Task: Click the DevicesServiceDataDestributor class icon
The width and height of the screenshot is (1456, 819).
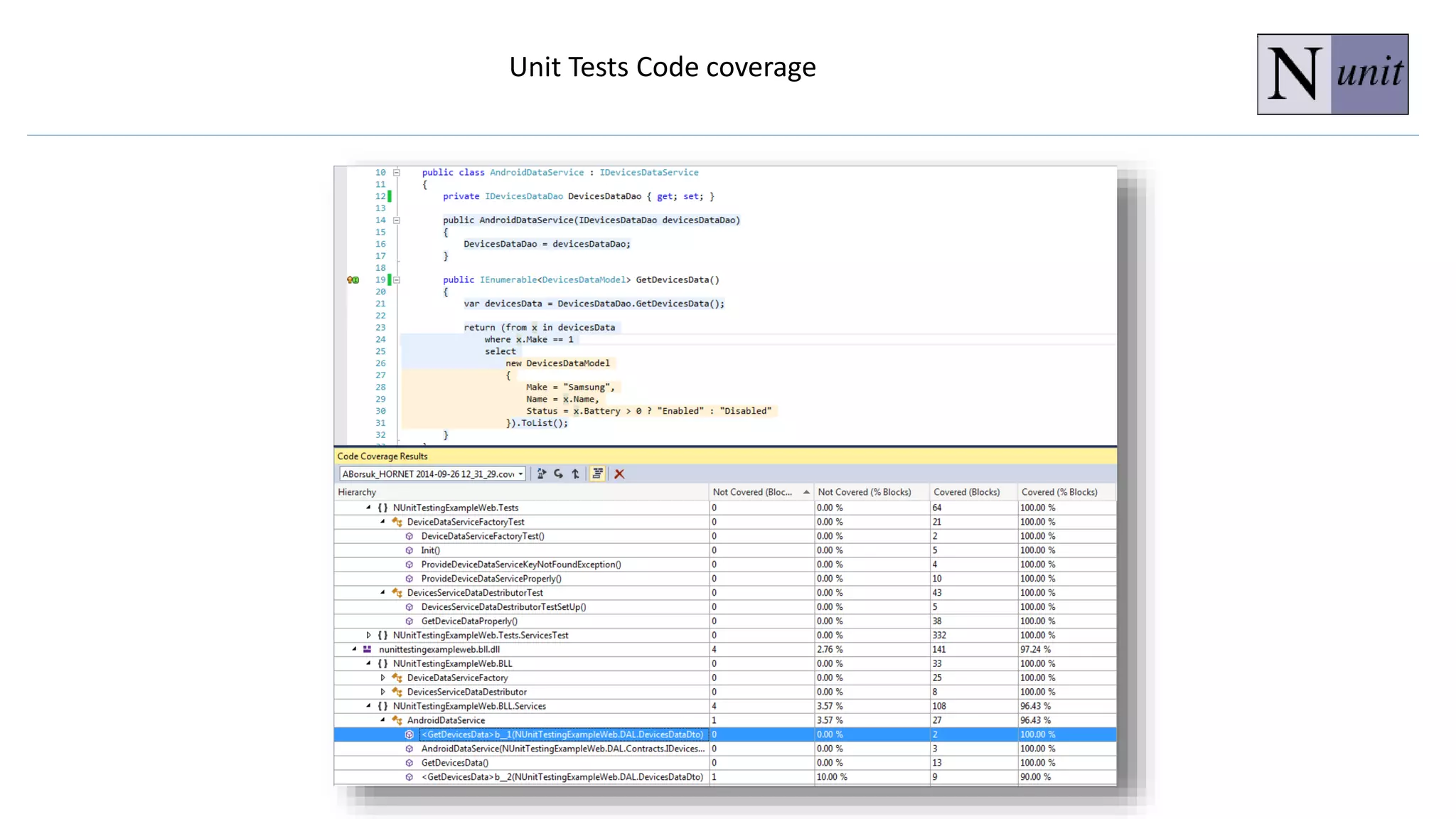Action: (397, 692)
